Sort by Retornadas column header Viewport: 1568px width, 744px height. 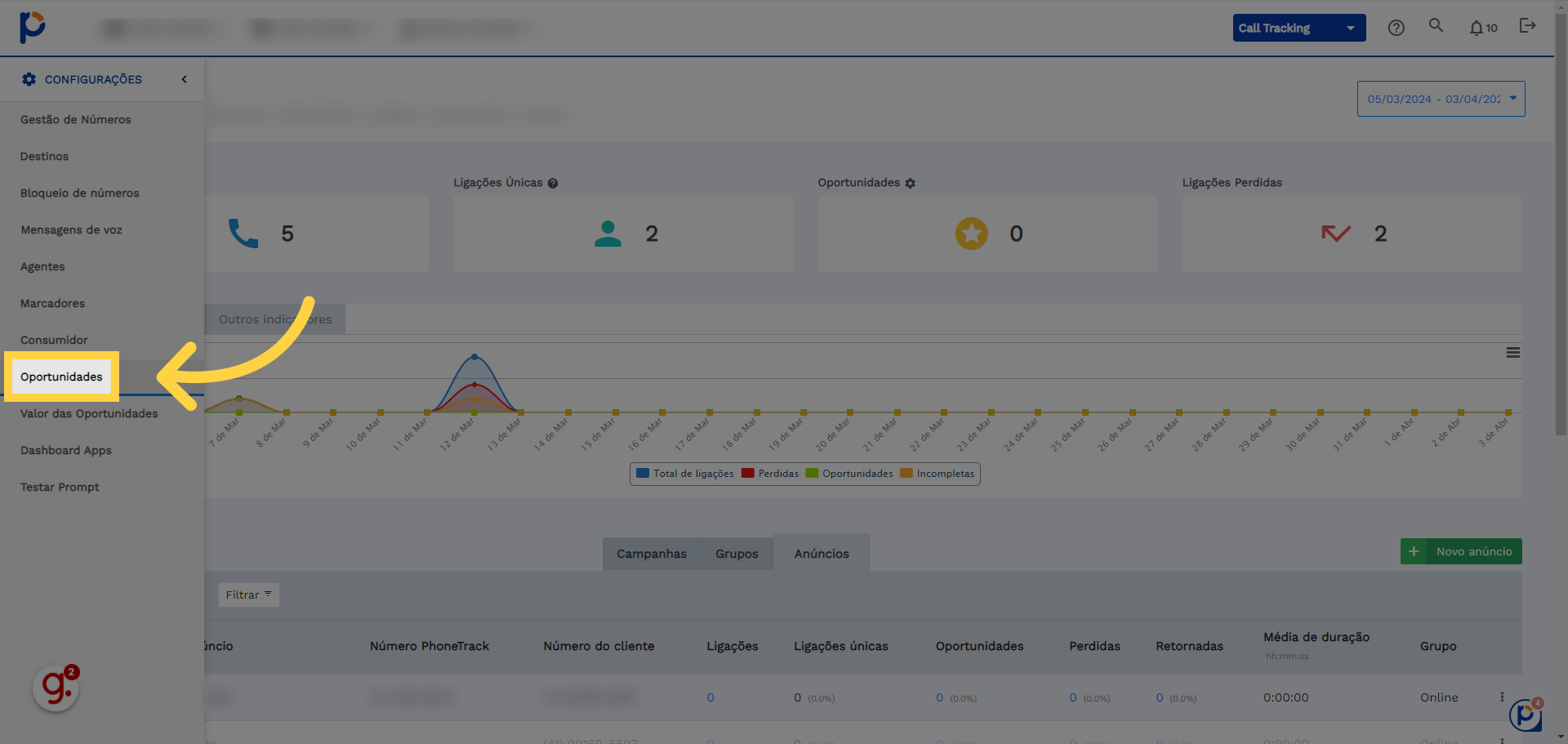pos(1190,646)
